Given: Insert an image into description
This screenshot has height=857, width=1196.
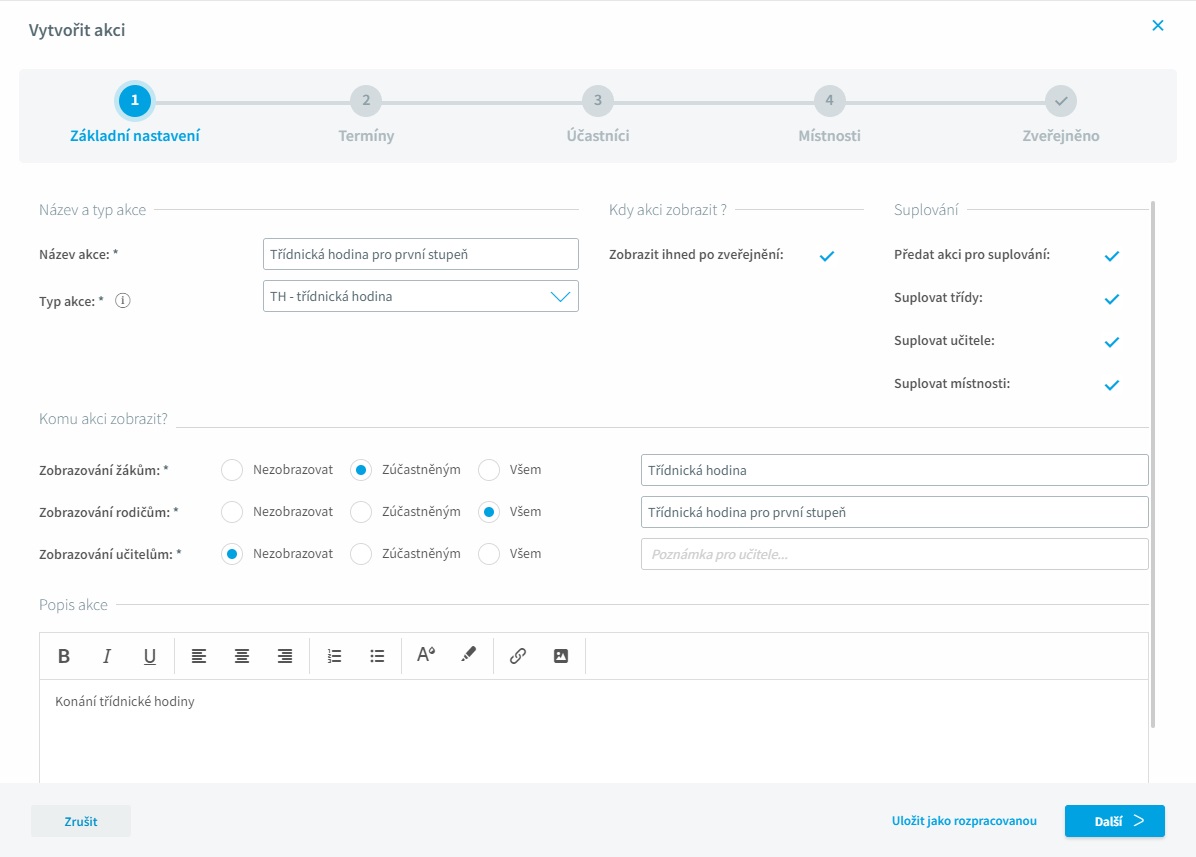Looking at the screenshot, I should click(561, 656).
